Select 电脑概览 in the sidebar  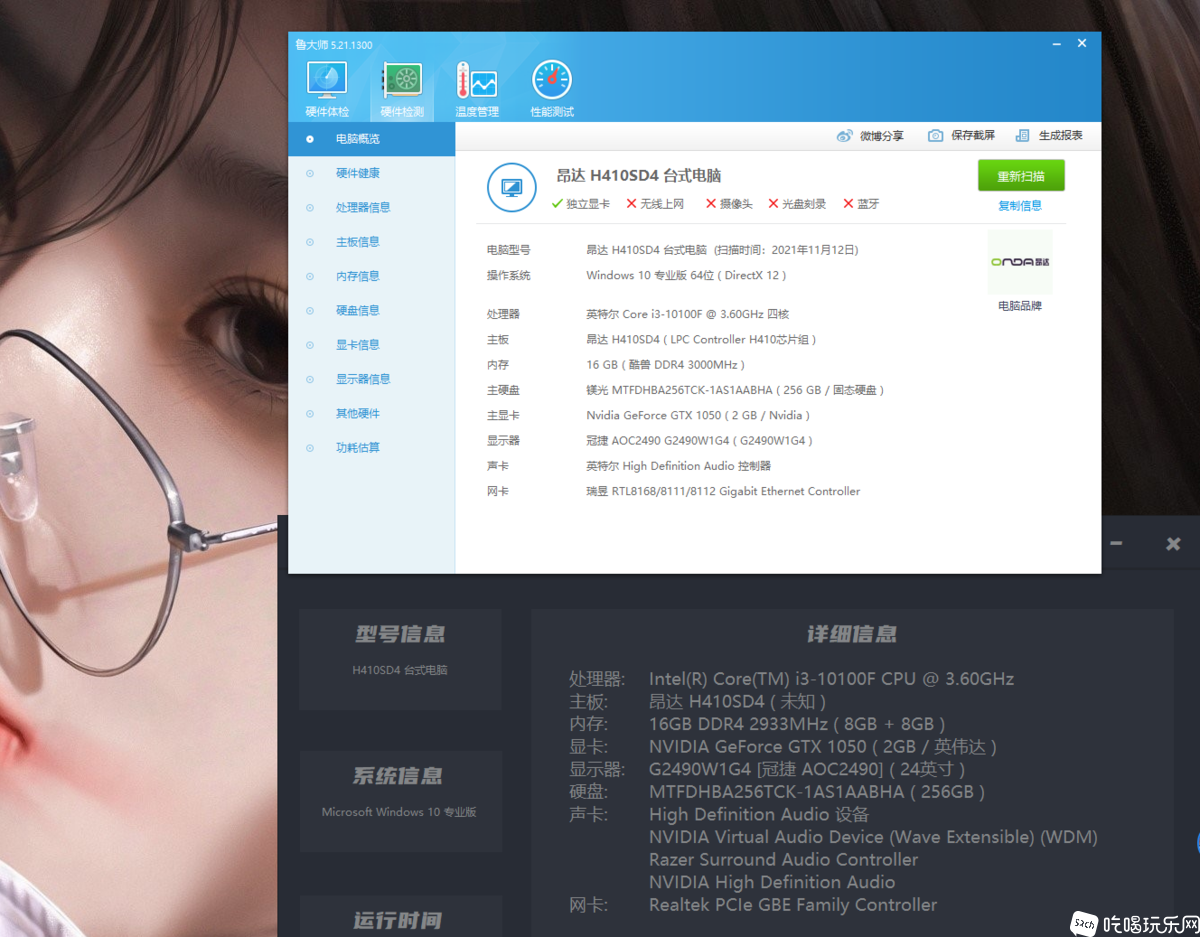click(371, 139)
